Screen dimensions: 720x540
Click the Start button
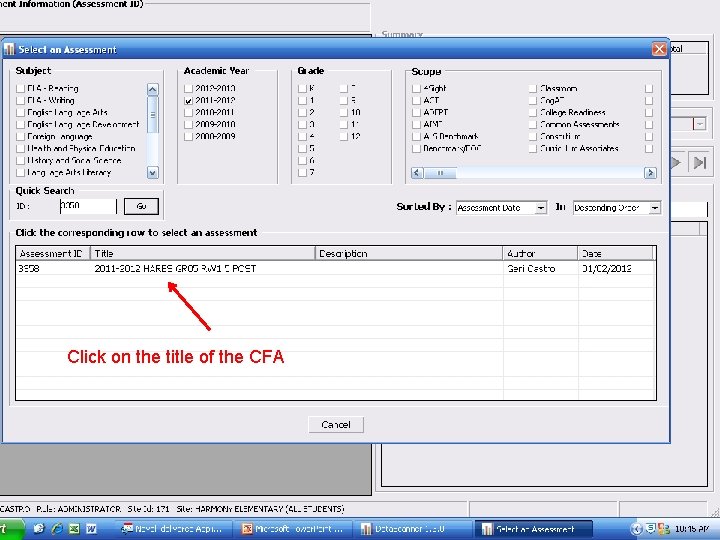click(x=11, y=529)
